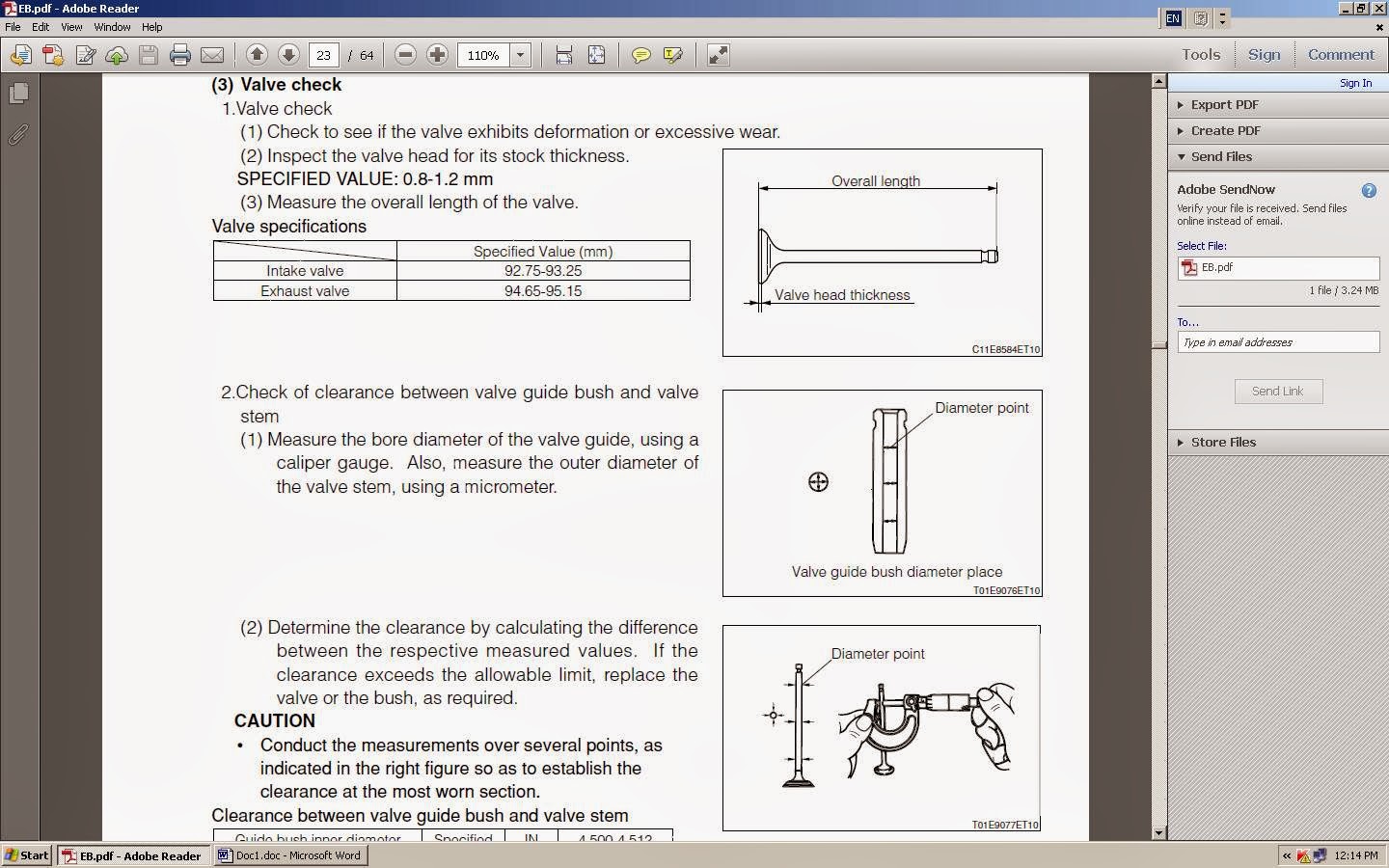1389x868 pixels.
Task: Click the Open file toolbar icon
Action: point(20,55)
